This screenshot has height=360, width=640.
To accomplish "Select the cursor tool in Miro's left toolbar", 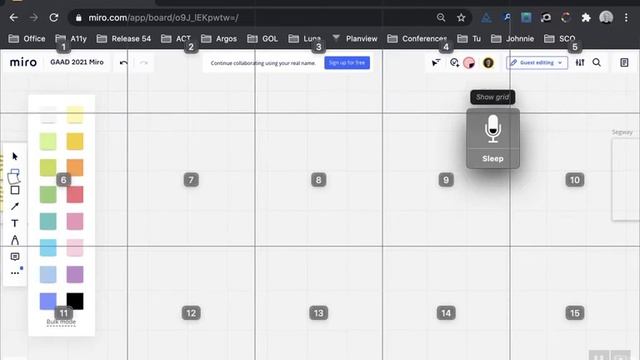I will click(x=15, y=156).
